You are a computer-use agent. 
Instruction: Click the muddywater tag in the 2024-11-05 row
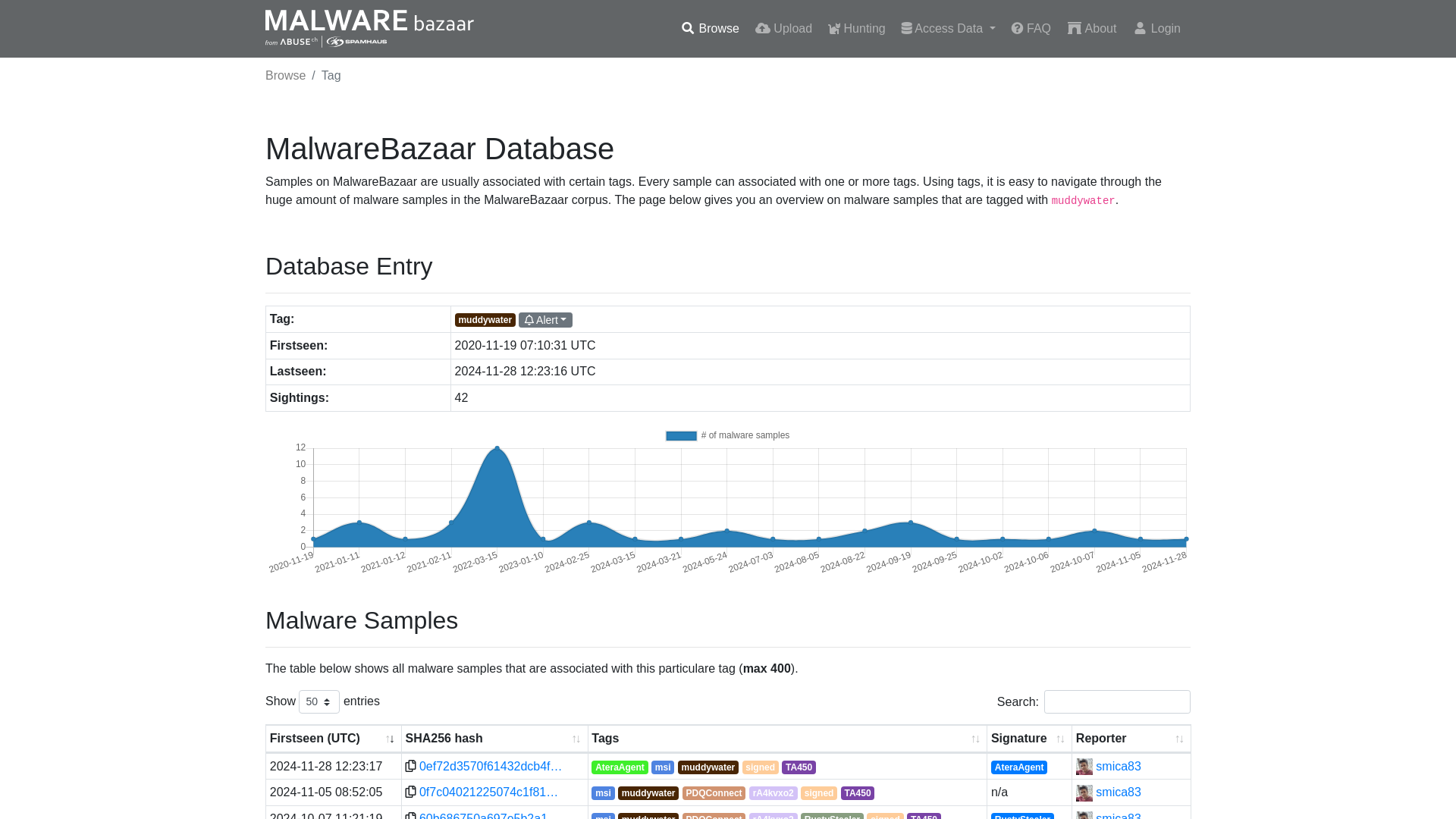coord(648,793)
